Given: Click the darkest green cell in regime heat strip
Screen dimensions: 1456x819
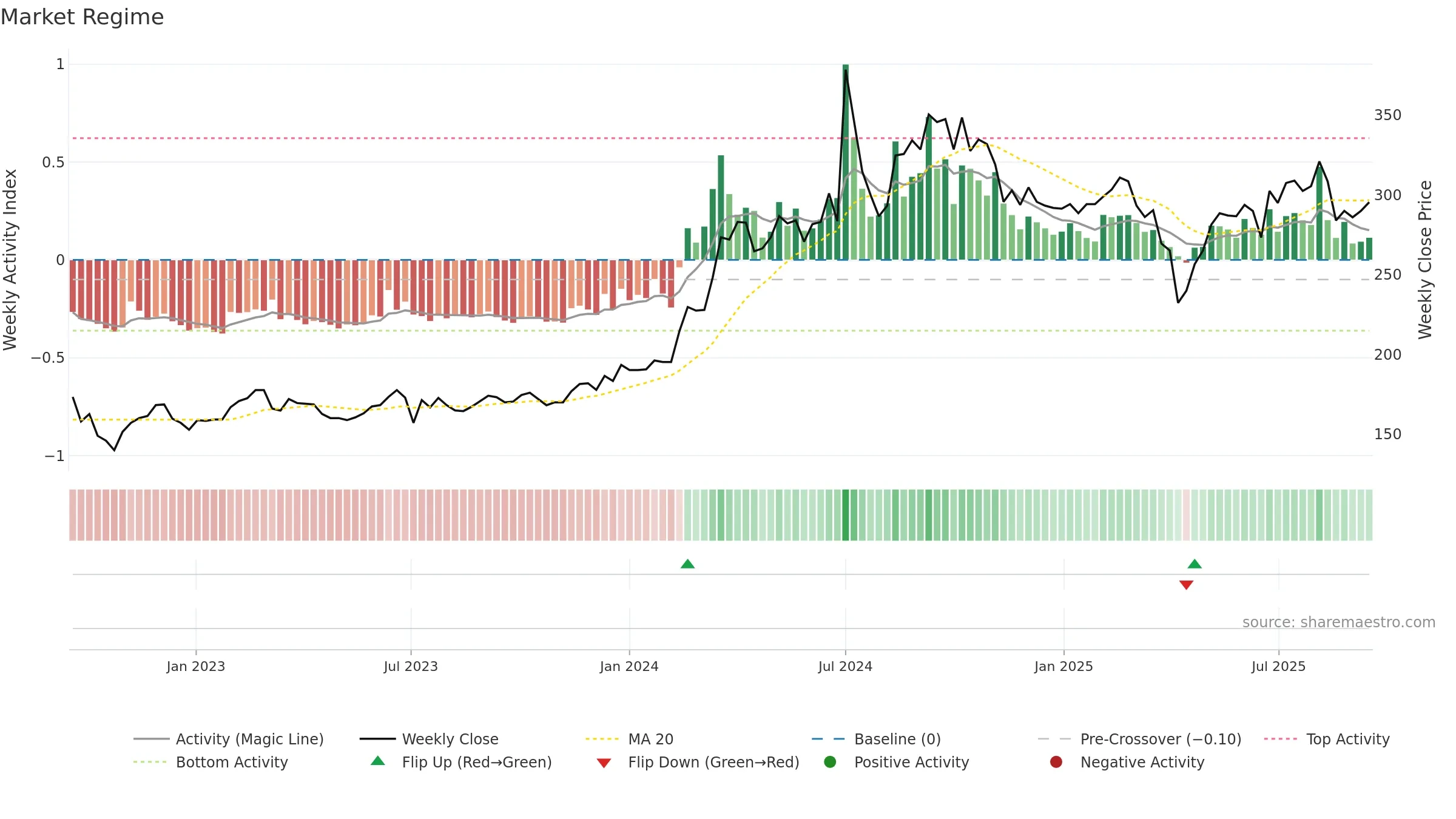Looking at the screenshot, I should click(x=846, y=515).
